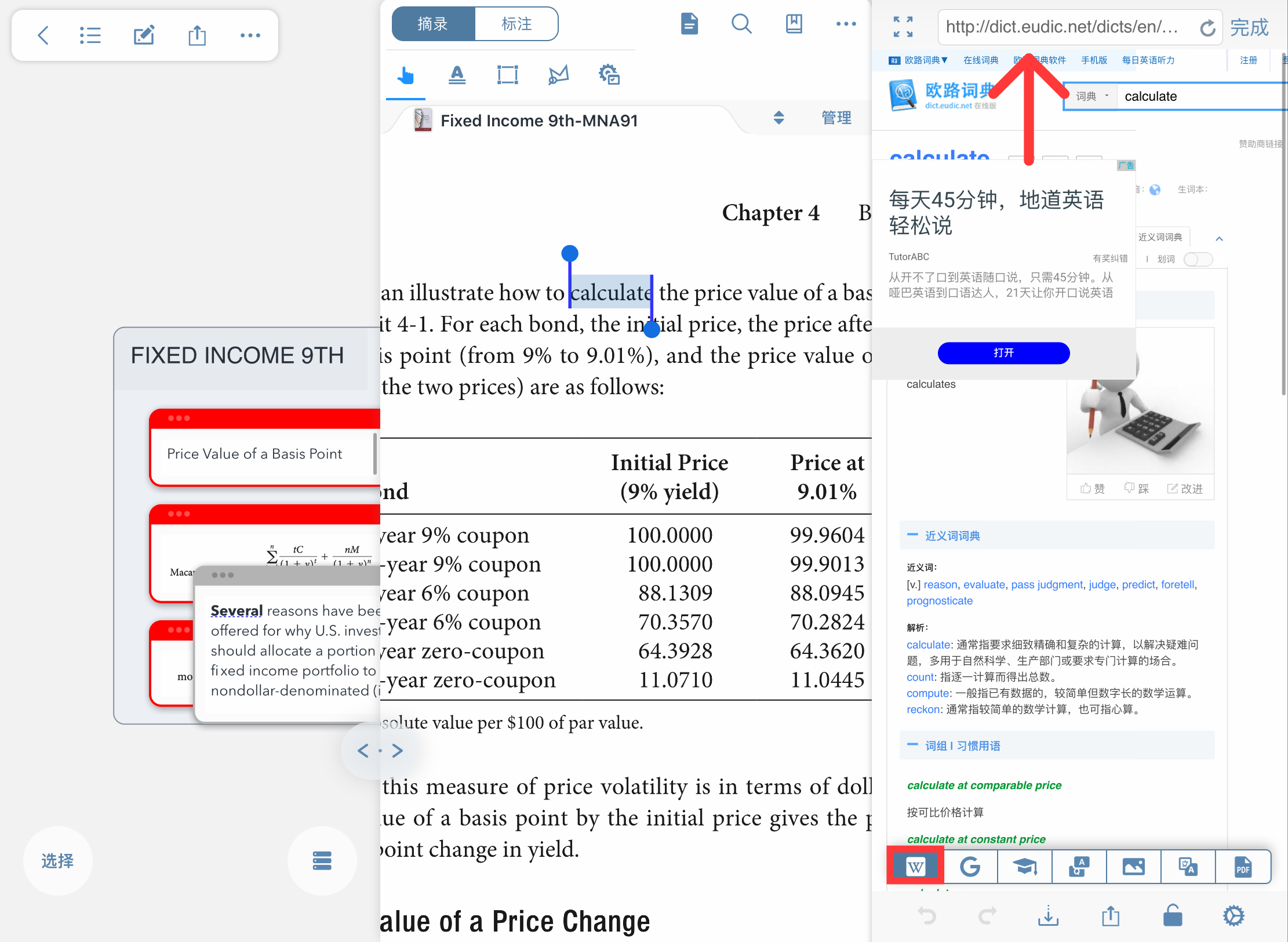1288x942 pixels.
Task: Select the rectangle excerpt tool
Action: (507, 75)
